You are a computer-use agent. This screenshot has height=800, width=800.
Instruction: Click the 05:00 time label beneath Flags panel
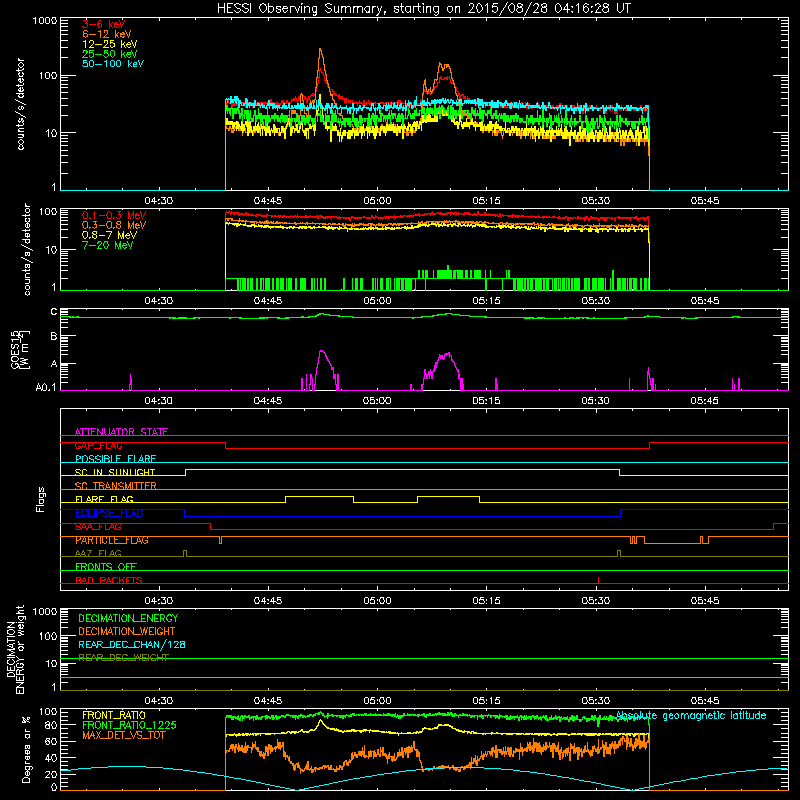coord(377,600)
